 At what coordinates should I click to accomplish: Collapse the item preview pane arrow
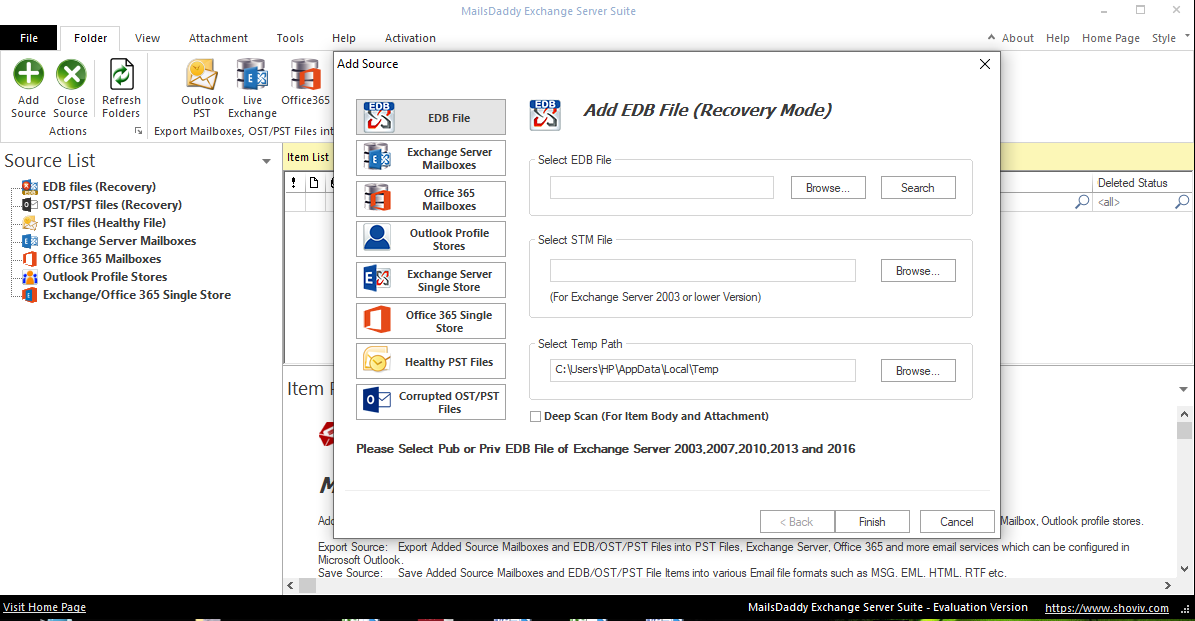tap(1183, 389)
